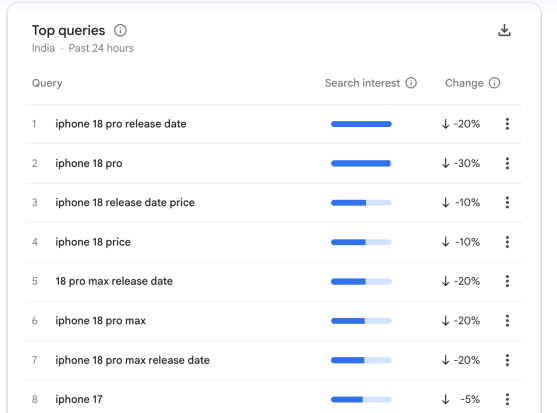Open more options for iphone 18 release date price
Screen dimensions: 557x413
pos(507,202)
